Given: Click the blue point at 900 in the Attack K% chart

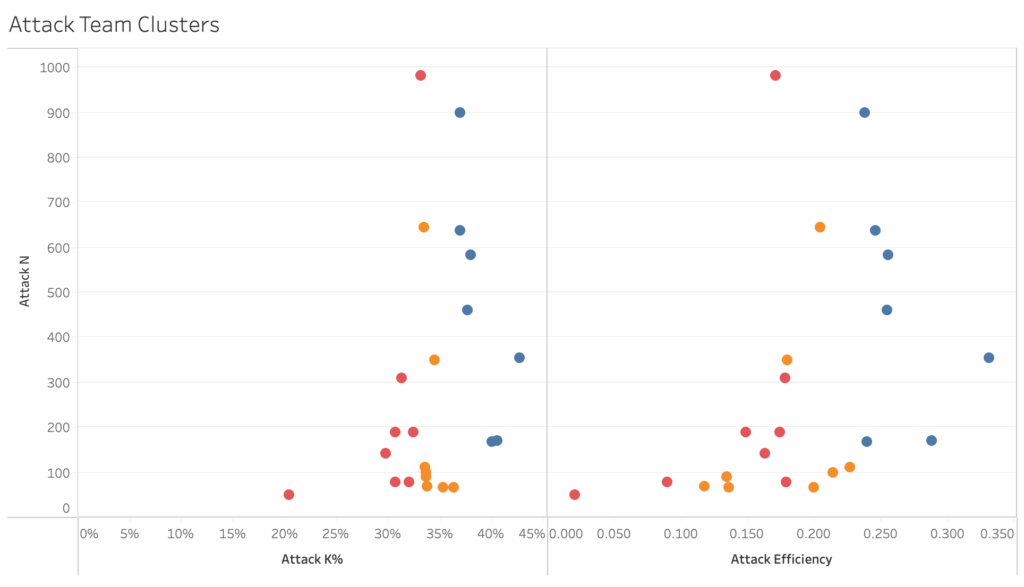Looking at the screenshot, I should click(460, 113).
